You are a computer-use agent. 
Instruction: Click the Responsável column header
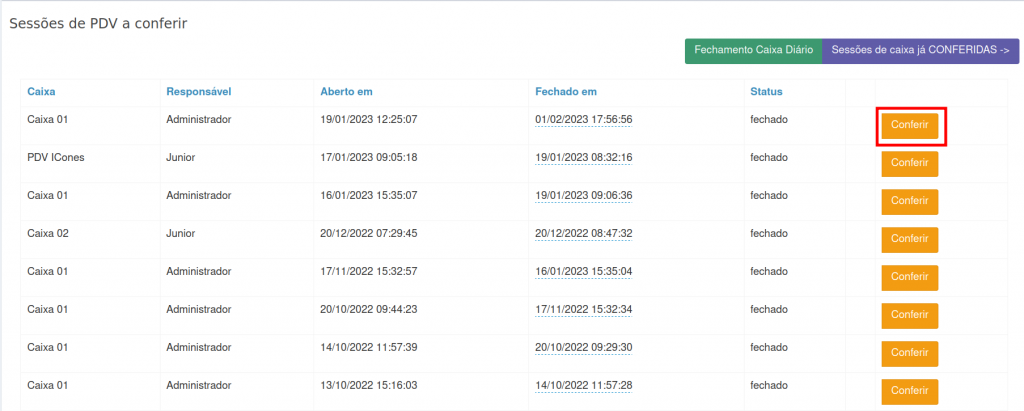pyautogui.click(x=199, y=92)
